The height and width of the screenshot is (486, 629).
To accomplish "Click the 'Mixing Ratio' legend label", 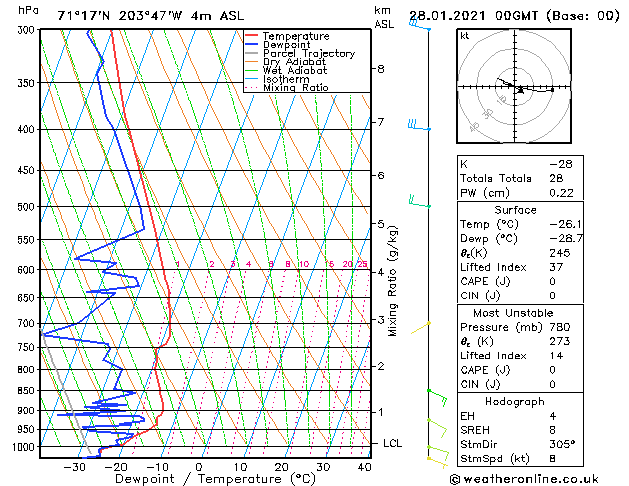I will pyautogui.click(x=296, y=87).
